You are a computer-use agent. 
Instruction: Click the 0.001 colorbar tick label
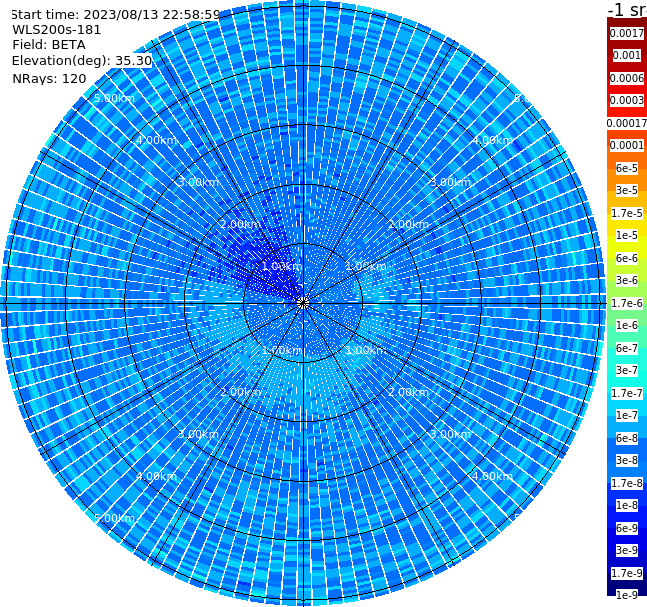click(x=626, y=55)
